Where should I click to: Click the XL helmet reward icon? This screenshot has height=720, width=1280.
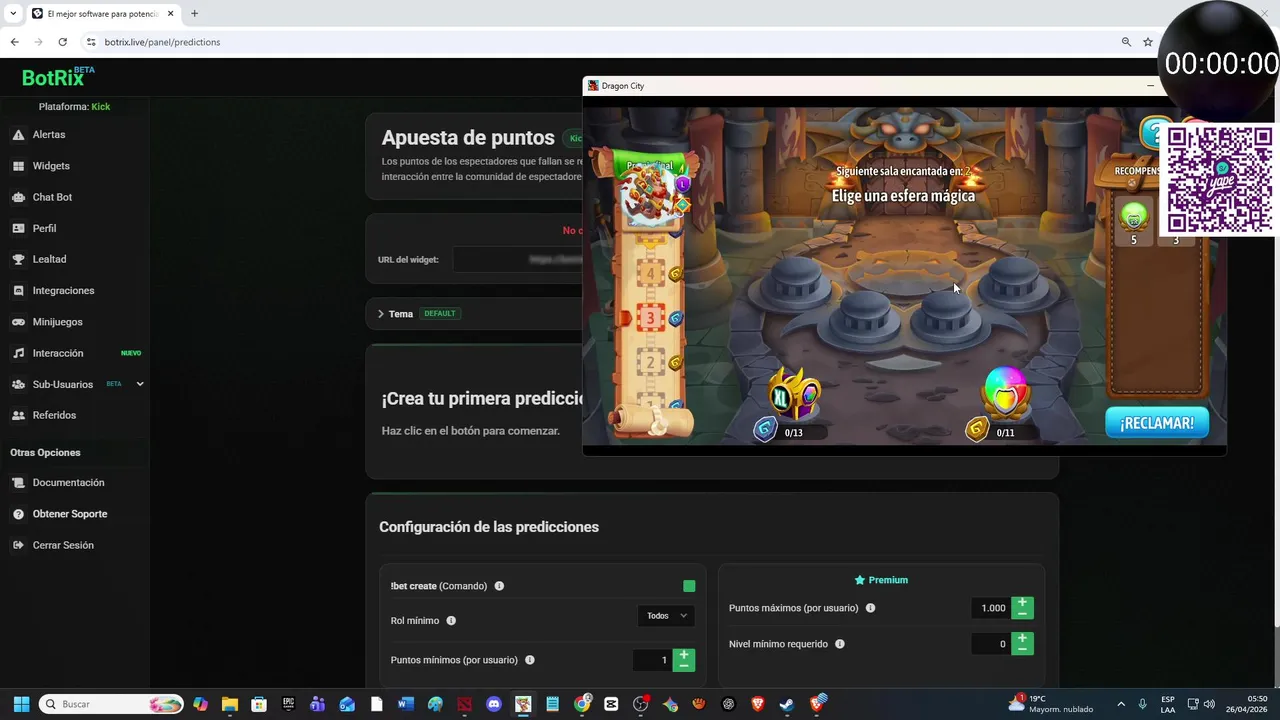pyautogui.click(x=794, y=395)
